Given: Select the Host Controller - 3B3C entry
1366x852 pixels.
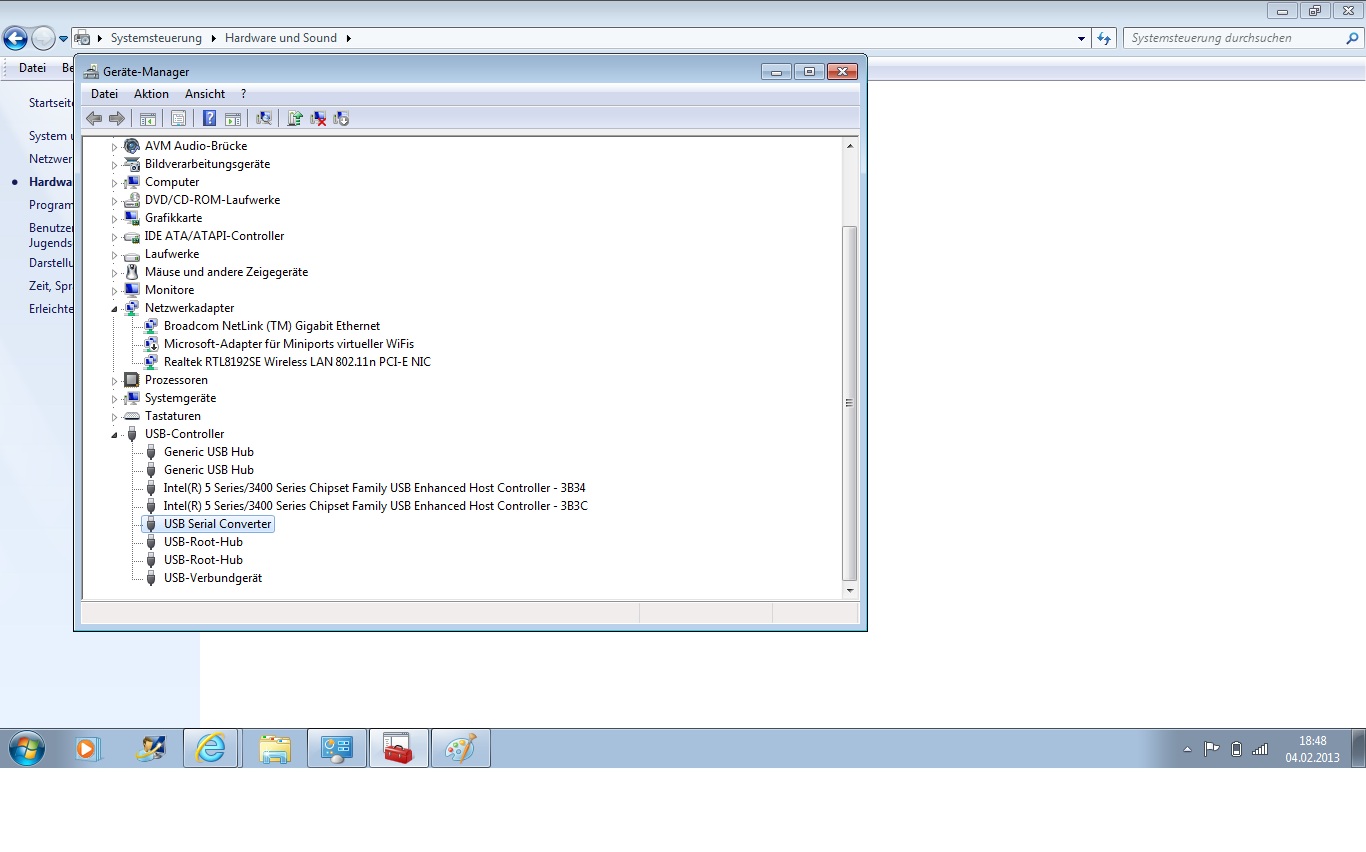Looking at the screenshot, I should click(375, 506).
